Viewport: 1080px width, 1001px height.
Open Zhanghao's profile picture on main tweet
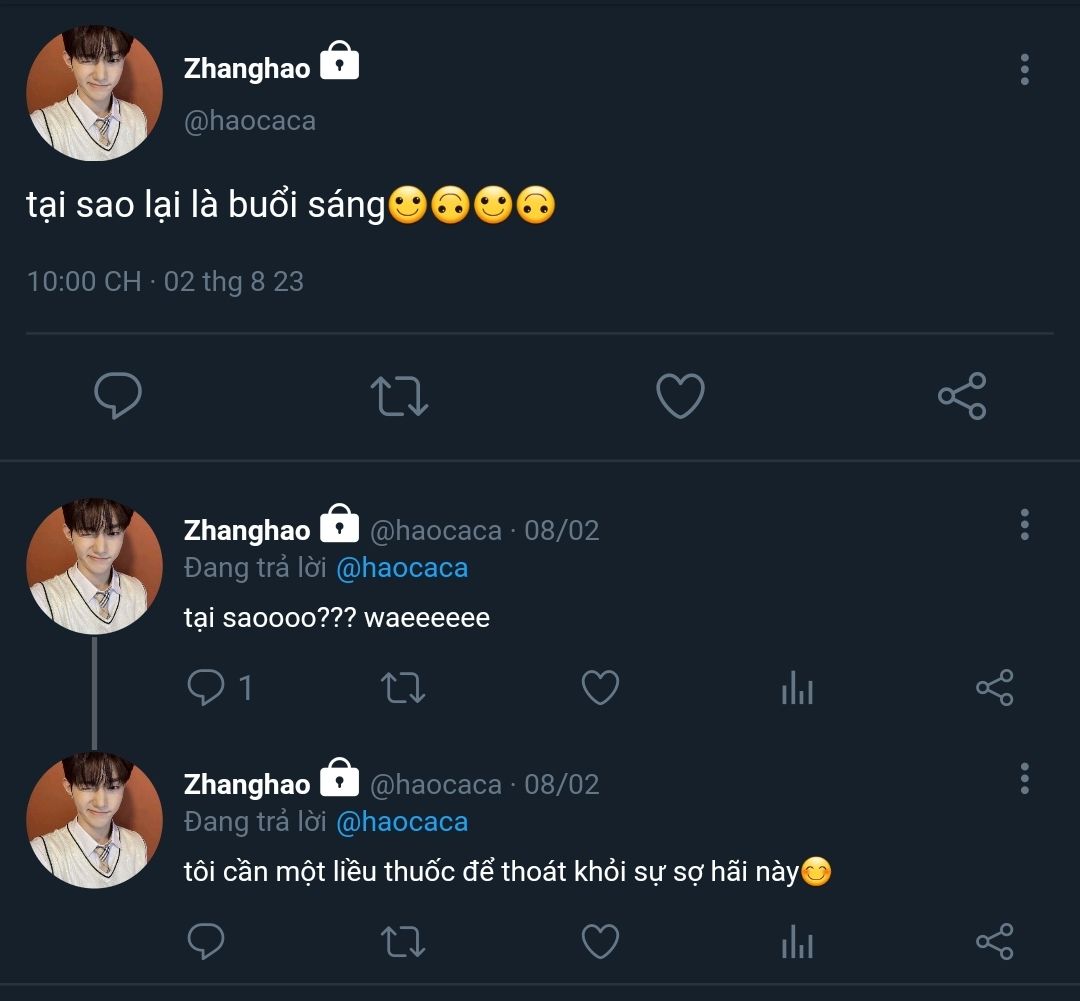click(94, 93)
